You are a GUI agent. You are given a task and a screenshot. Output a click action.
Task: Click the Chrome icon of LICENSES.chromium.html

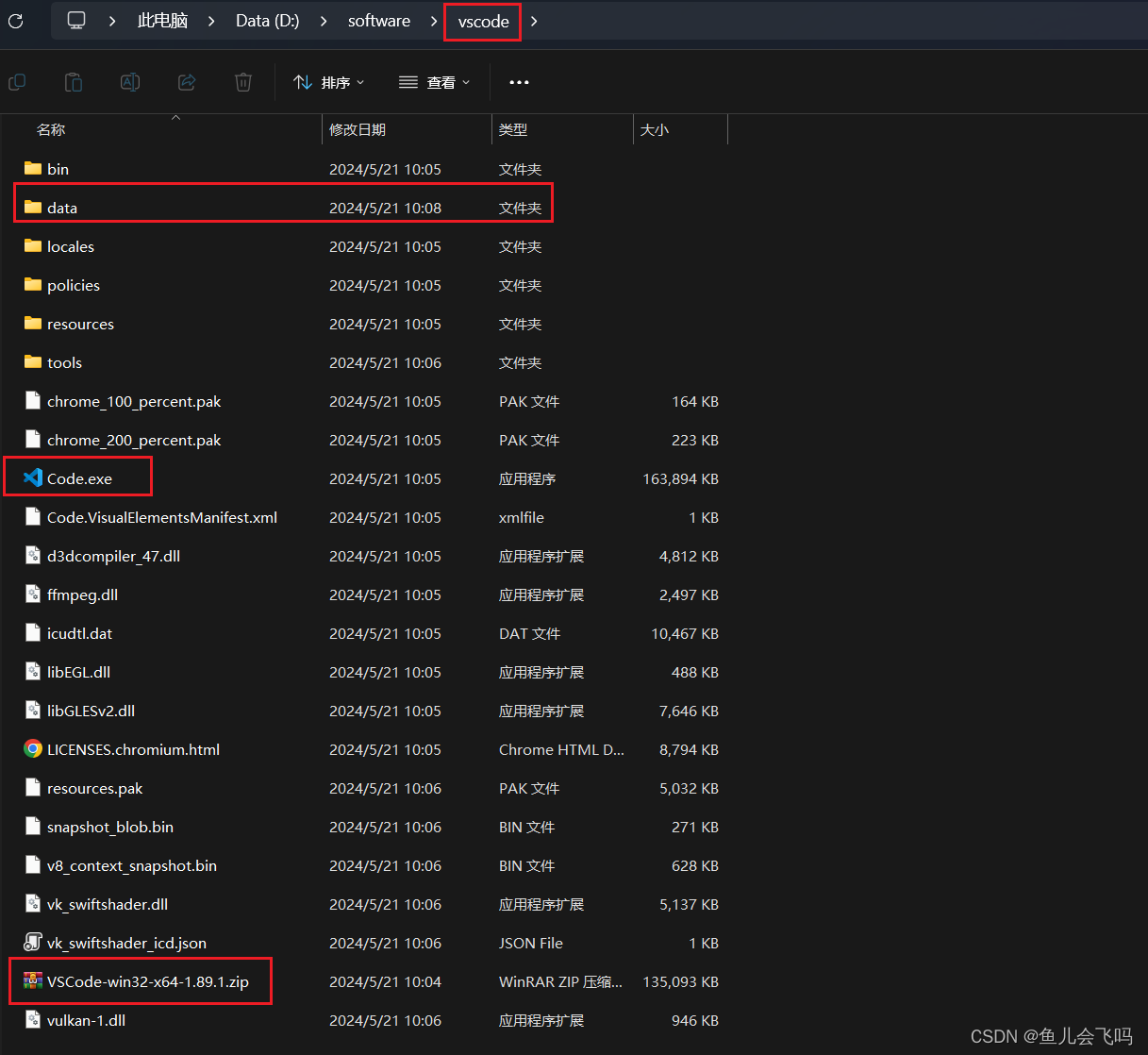(33, 748)
